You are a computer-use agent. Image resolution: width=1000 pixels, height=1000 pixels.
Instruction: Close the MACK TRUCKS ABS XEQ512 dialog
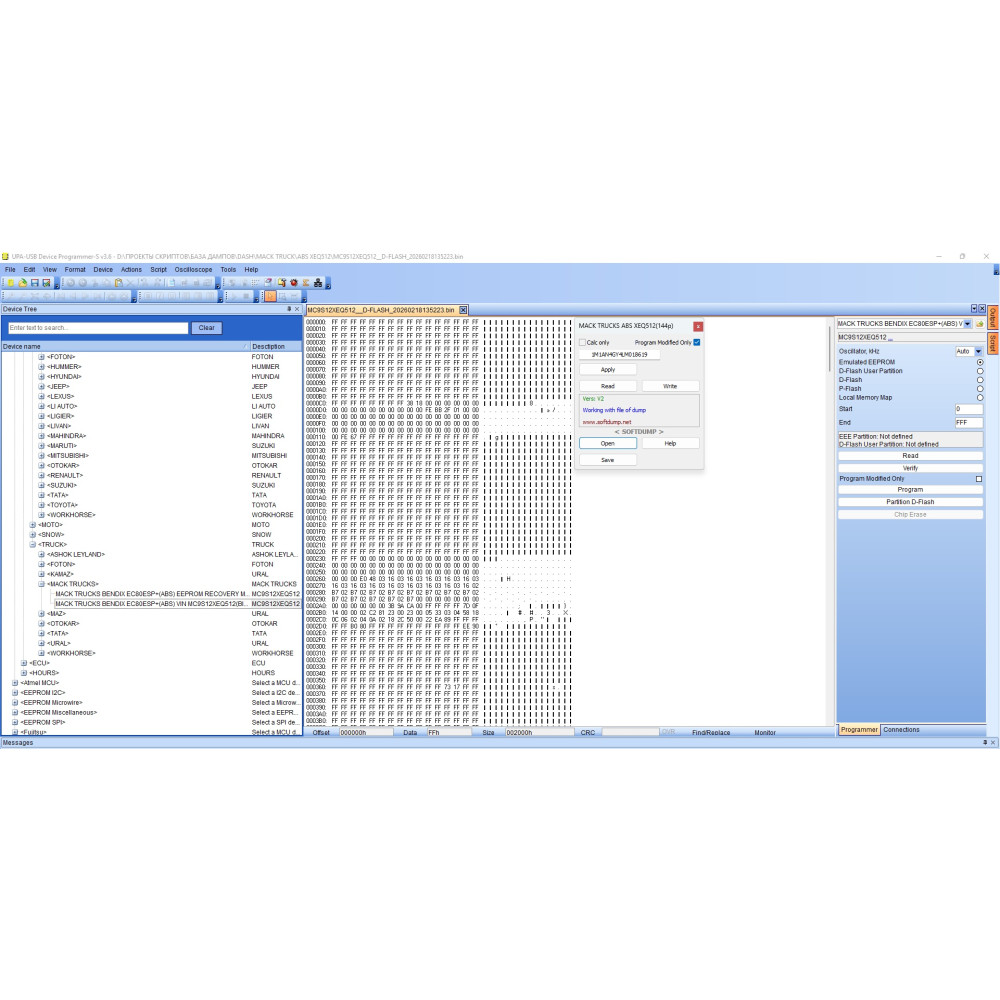698,327
